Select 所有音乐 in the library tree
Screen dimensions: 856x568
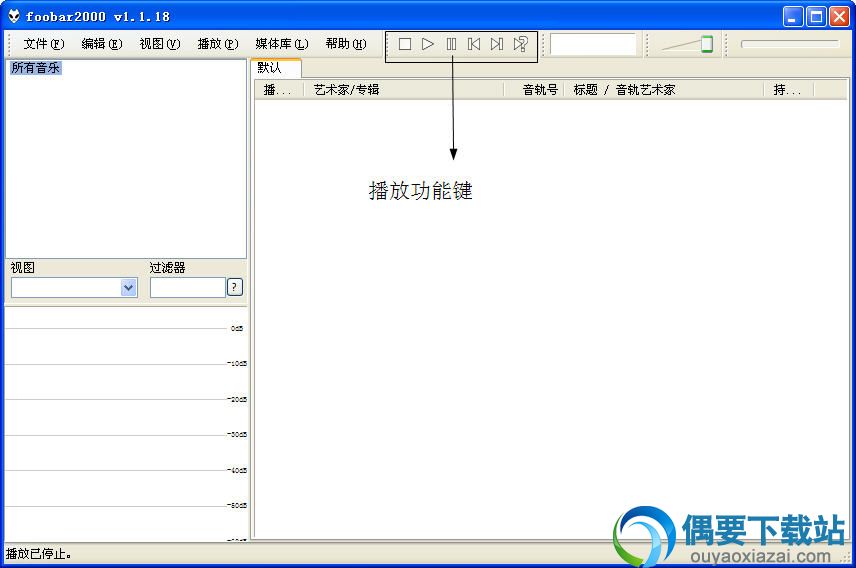pyautogui.click(x=35, y=68)
